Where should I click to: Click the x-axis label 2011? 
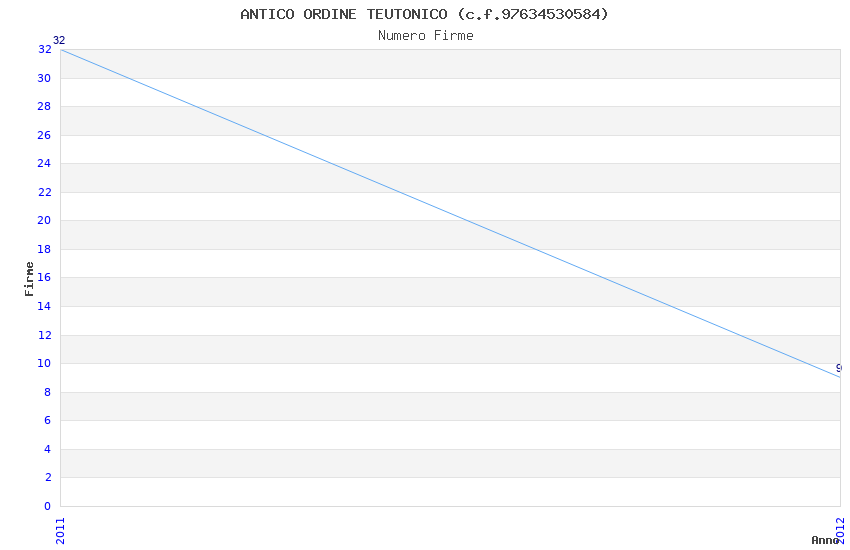pos(60,531)
